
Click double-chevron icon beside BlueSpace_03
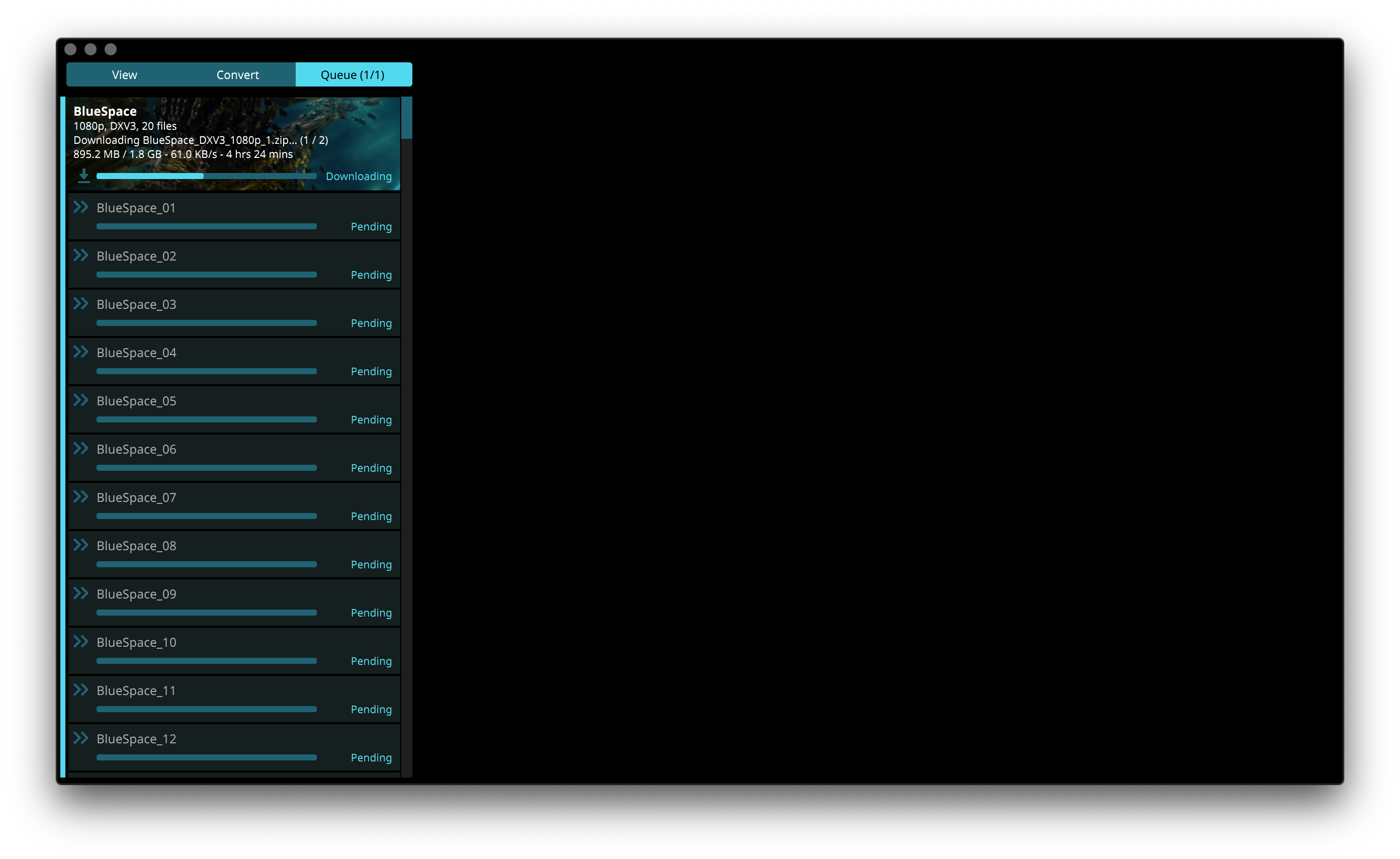click(x=80, y=303)
